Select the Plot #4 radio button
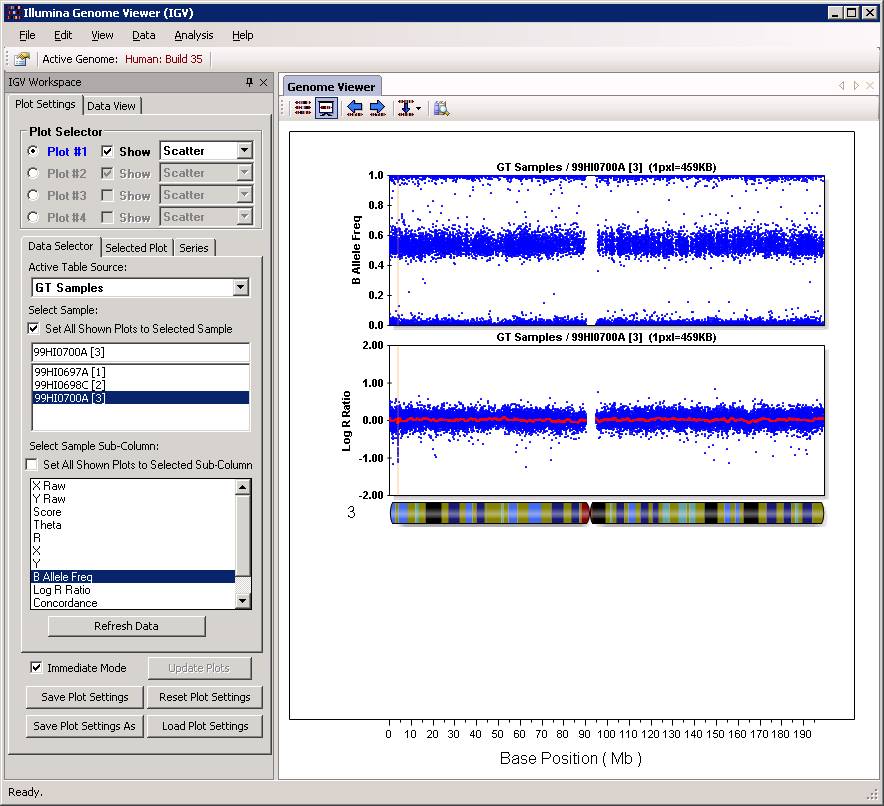The height and width of the screenshot is (806, 884). 33,217
